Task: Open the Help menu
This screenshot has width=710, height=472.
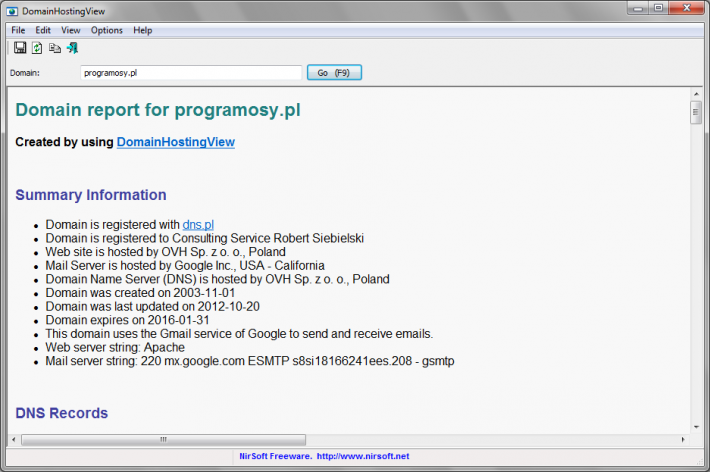Action: click(143, 30)
